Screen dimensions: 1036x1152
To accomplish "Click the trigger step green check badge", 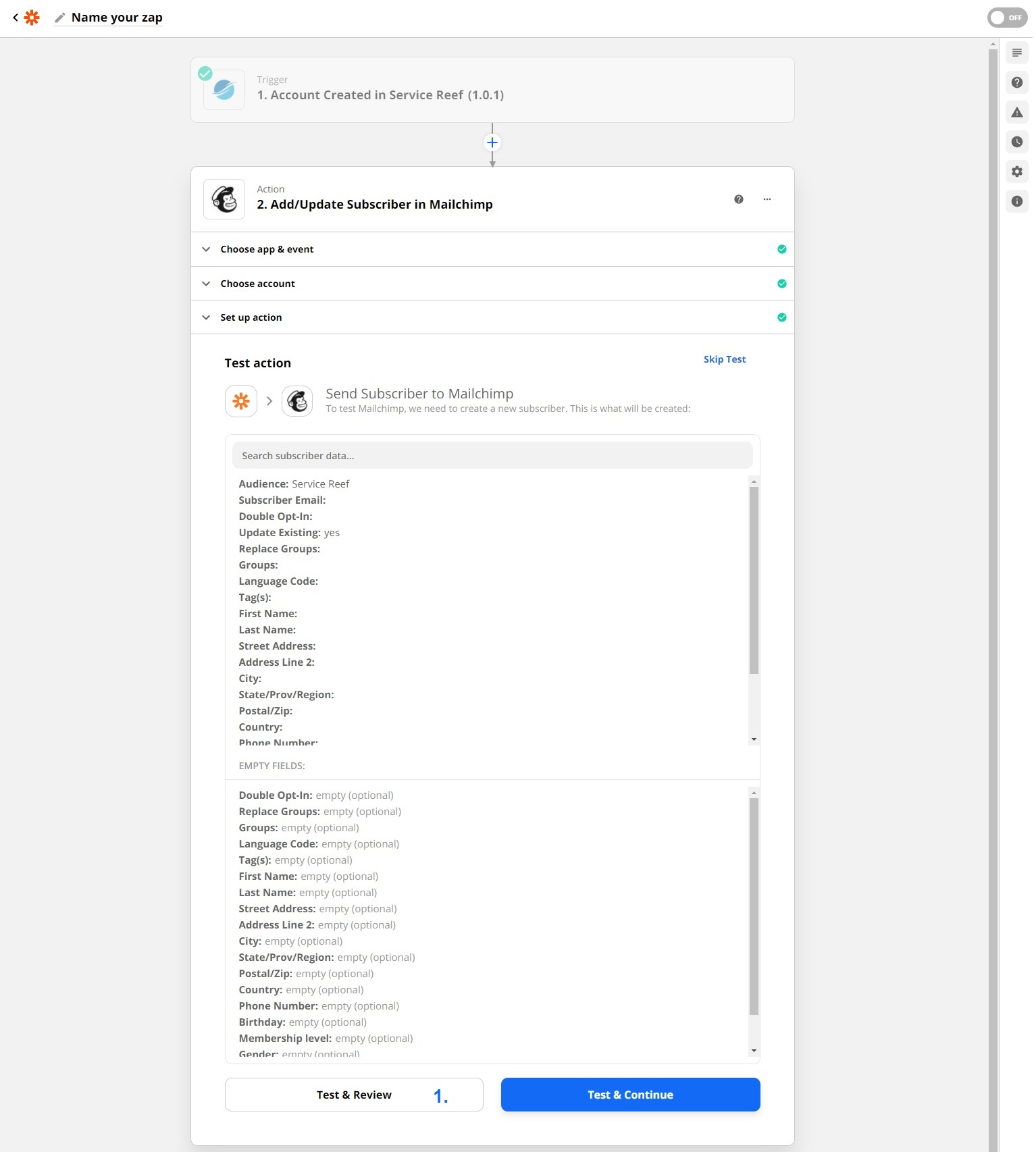I will [205, 73].
